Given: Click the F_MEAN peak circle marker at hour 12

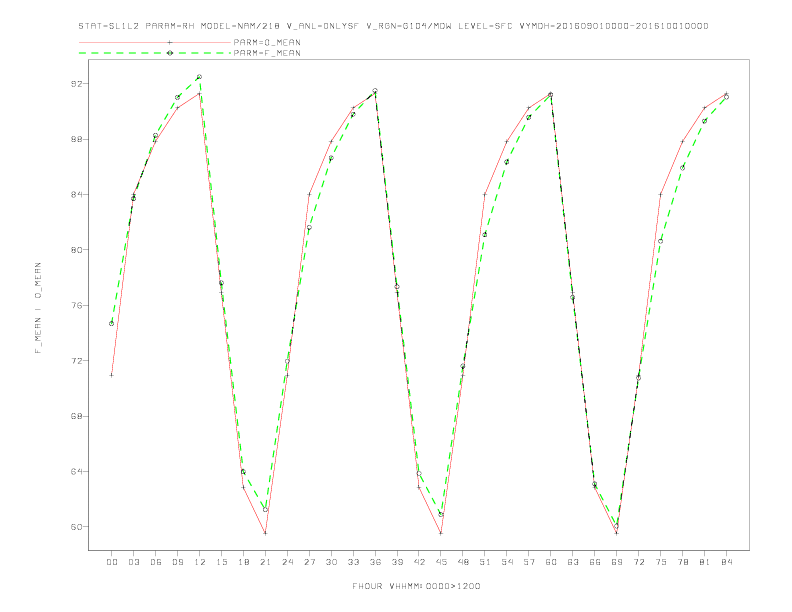Looking at the screenshot, I should click(200, 77).
